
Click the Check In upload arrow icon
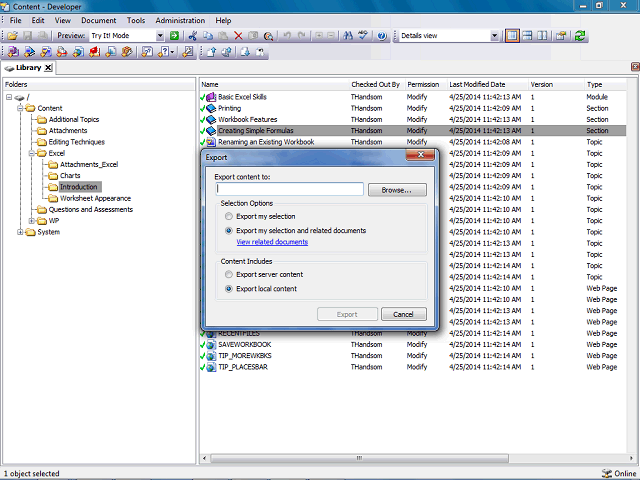[211, 52]
